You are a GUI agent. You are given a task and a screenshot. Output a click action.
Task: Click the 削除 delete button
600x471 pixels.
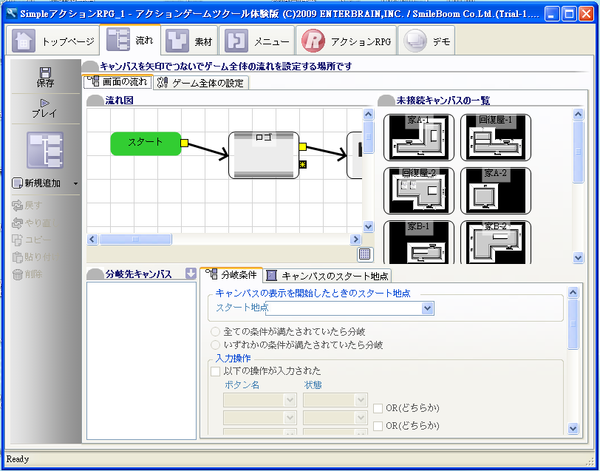tap(27, 274)
